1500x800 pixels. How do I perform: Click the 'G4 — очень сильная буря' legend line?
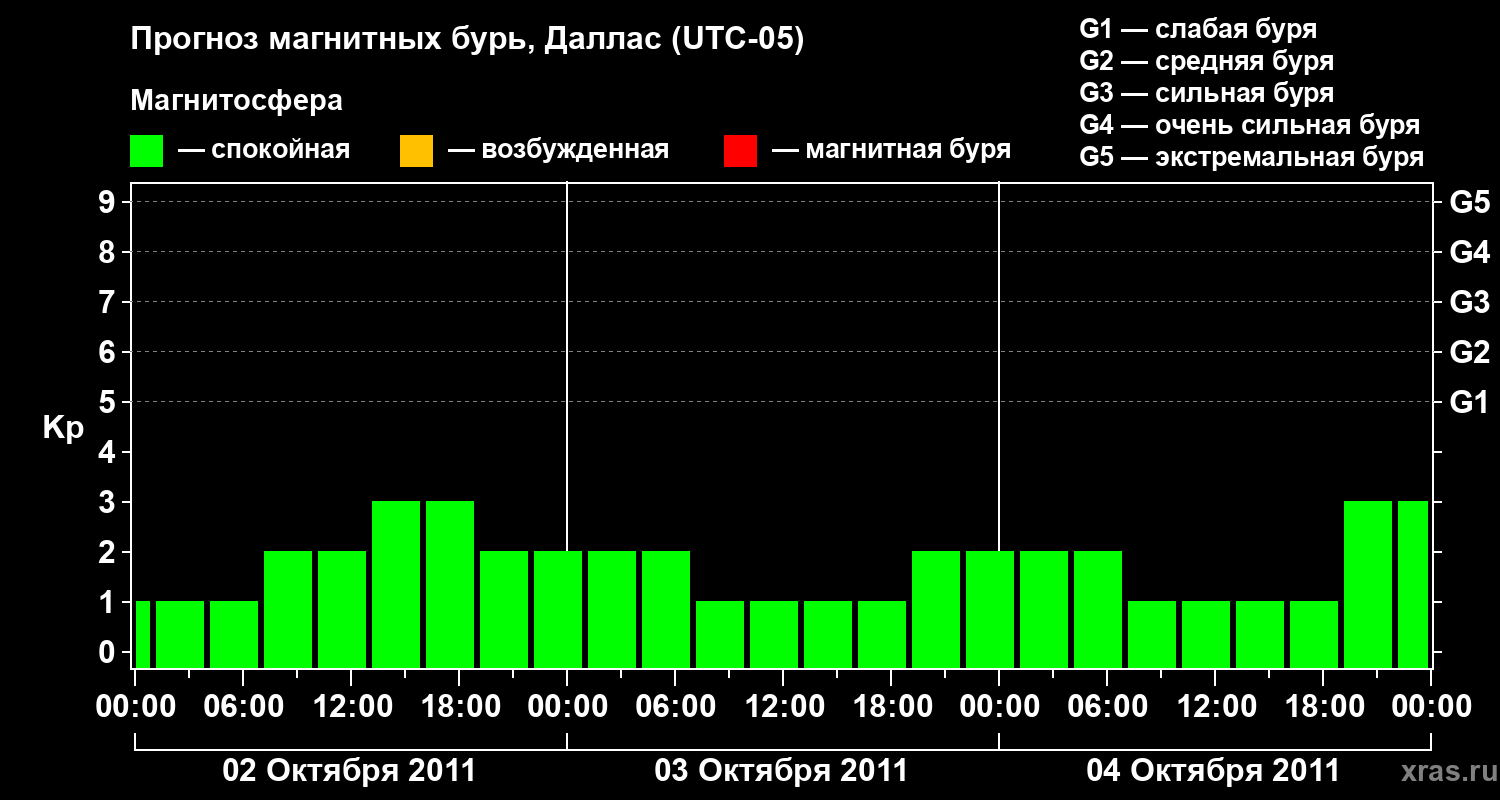1250,125
